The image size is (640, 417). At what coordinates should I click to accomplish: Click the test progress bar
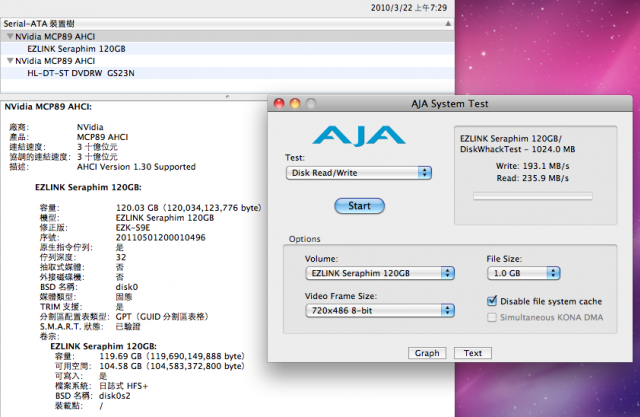pyautogui.click(x=533, y=196)
